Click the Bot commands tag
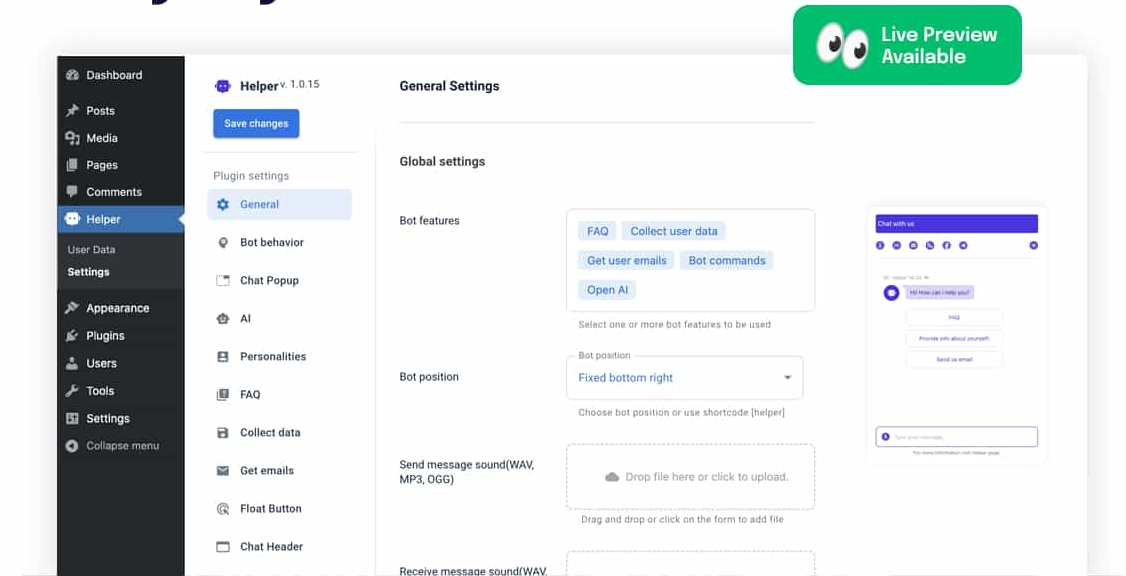 tap(727, 261)
